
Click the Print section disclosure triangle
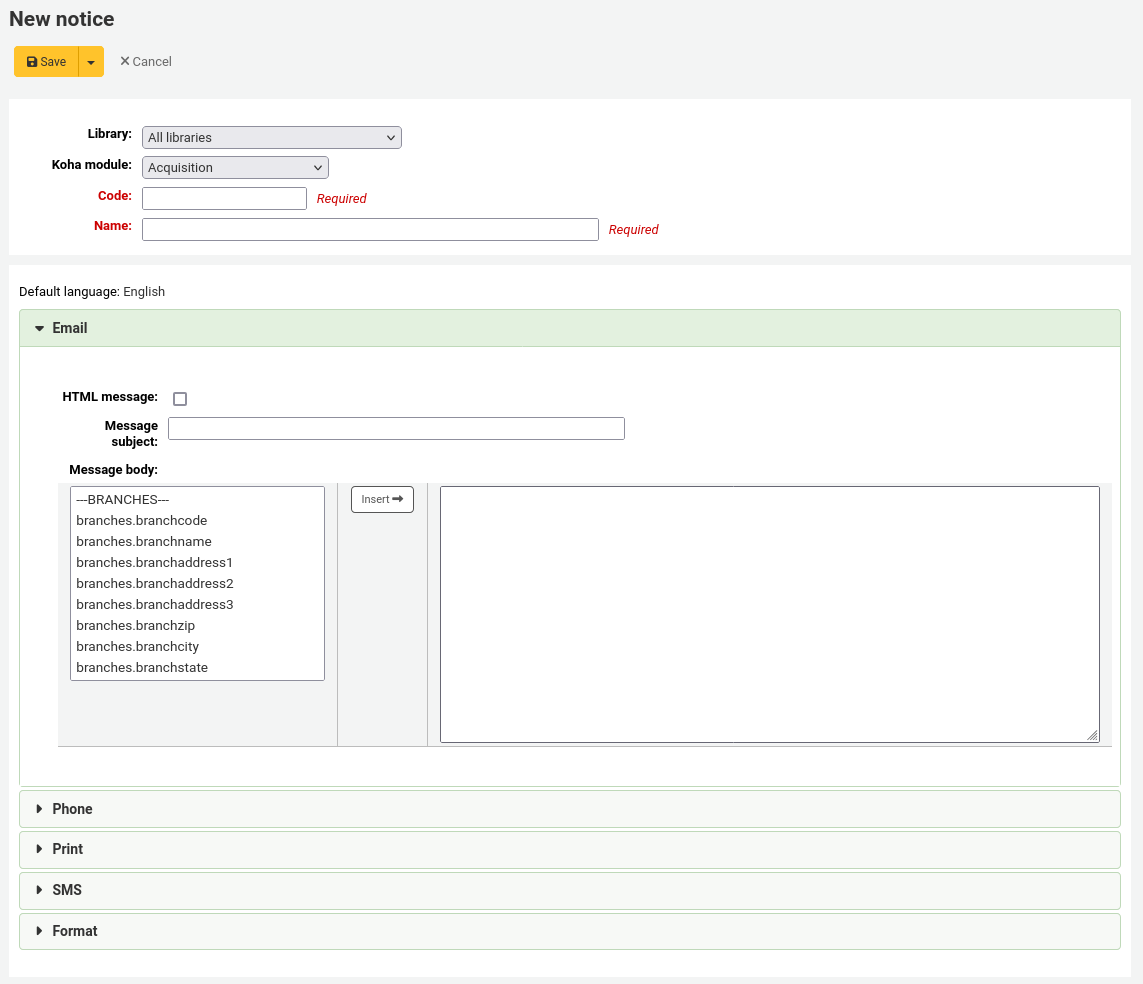[38, 849]
